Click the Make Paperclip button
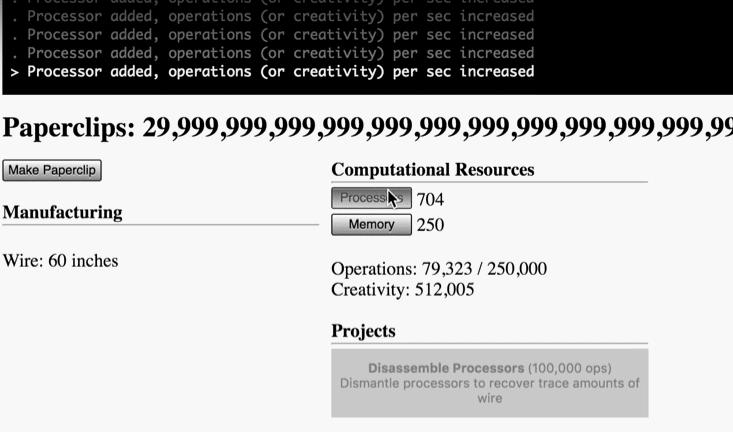The height and width of the screenshot is (432, 733). pos(52,170)
